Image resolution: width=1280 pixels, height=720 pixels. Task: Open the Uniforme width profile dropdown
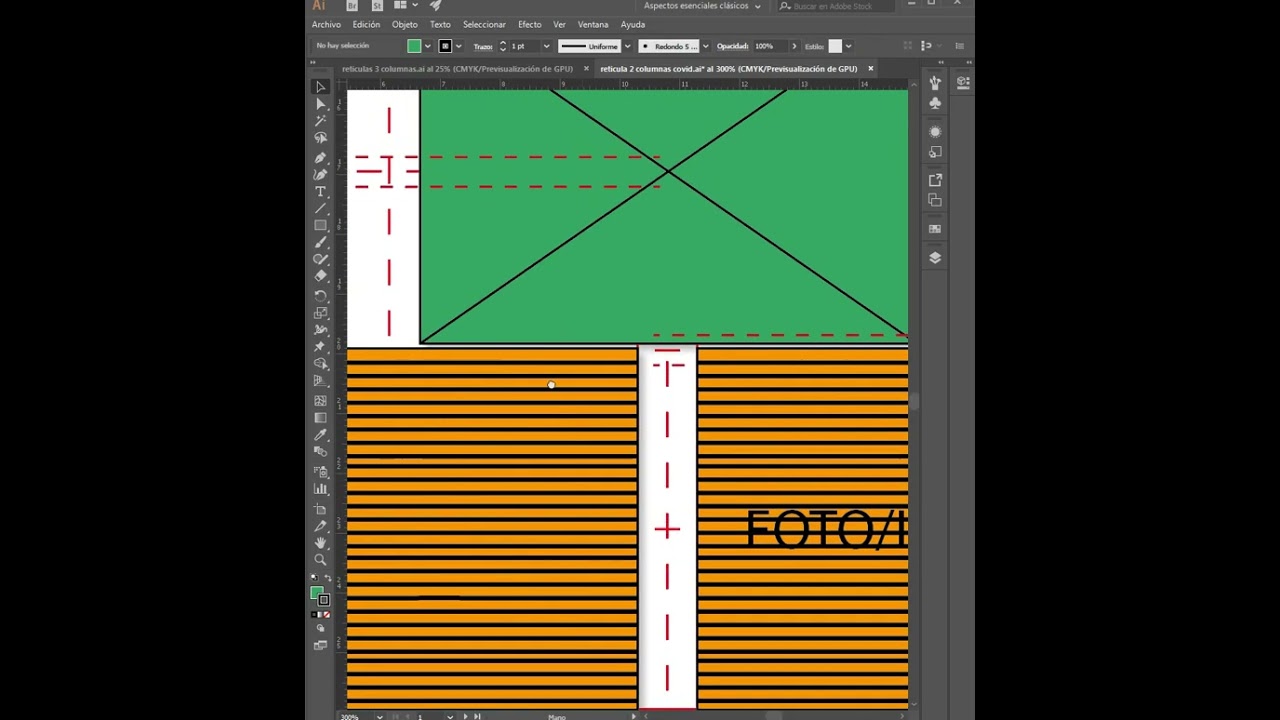coord(627,46)
